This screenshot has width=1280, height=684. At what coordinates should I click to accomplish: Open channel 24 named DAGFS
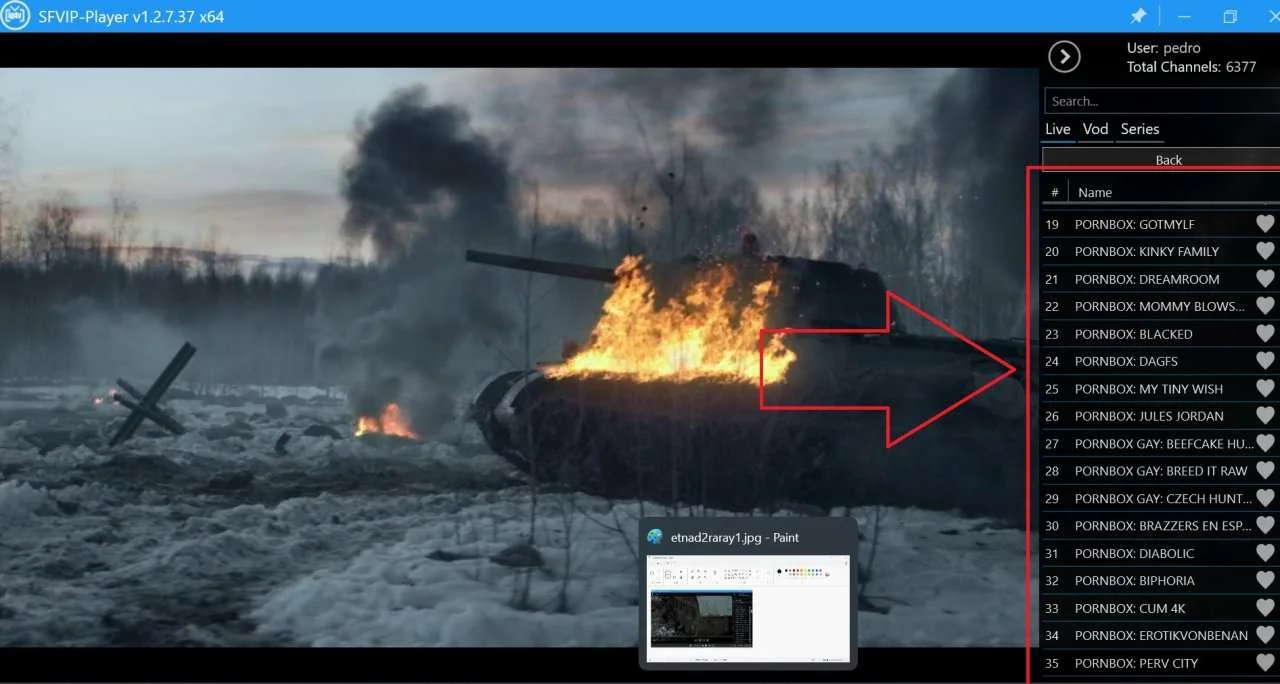(x=1160, y=361)
